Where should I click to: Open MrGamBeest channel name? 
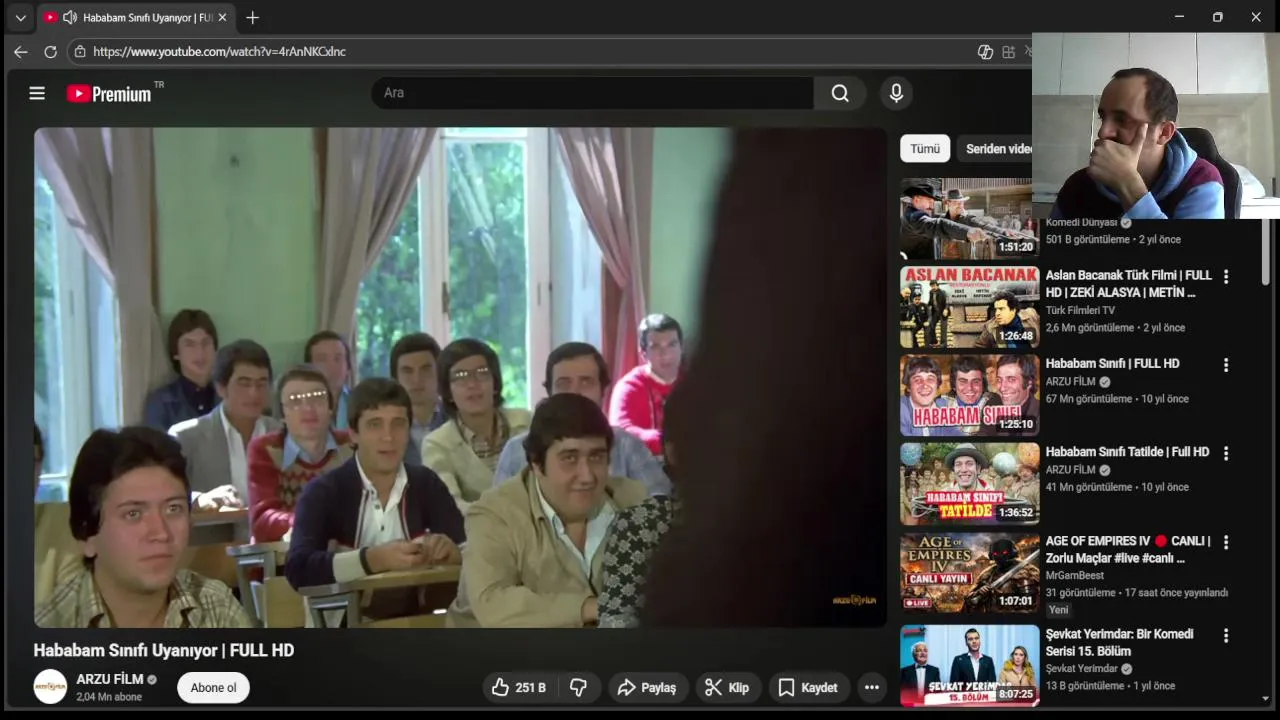(x=1074, y=575)
